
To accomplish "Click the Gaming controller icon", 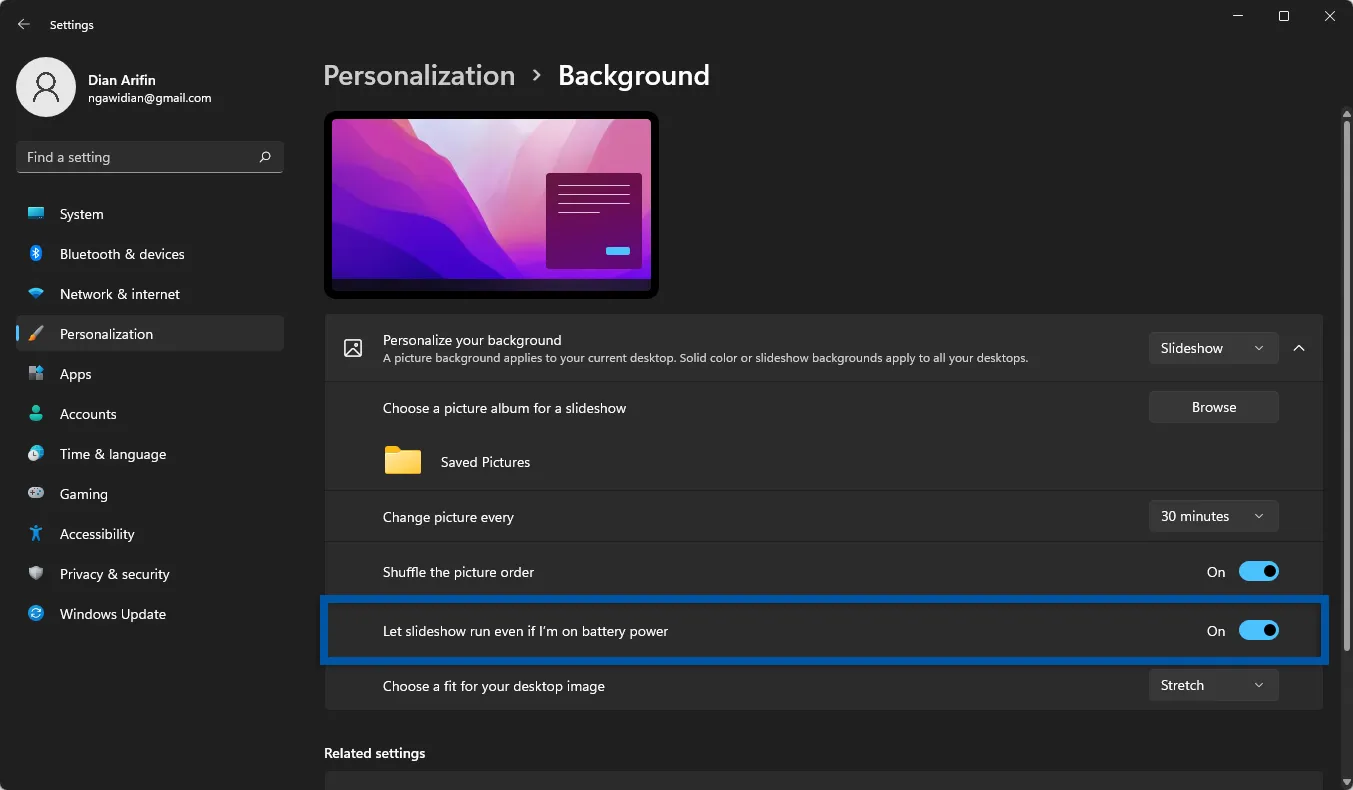I will (36, 494).
